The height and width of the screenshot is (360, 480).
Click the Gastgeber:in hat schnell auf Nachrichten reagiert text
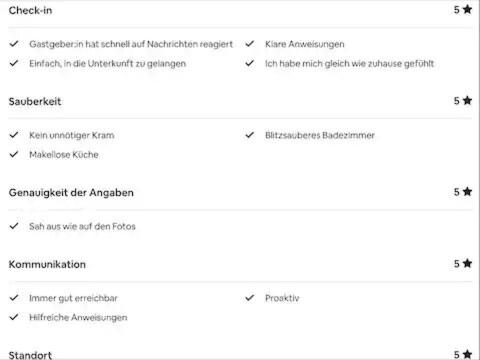131,44
